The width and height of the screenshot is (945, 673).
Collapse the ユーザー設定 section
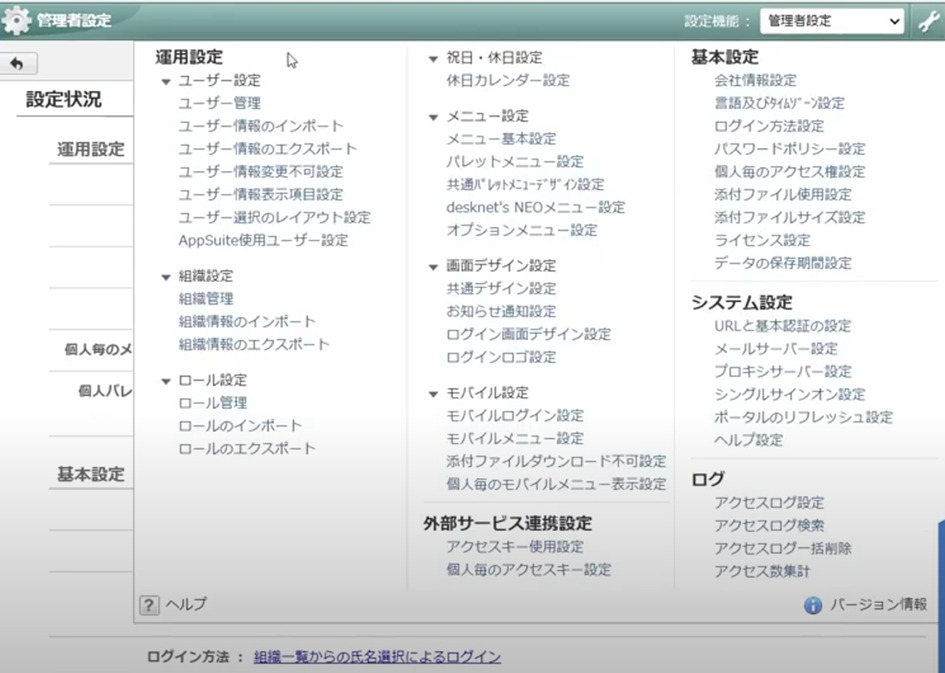click(166, 81)
